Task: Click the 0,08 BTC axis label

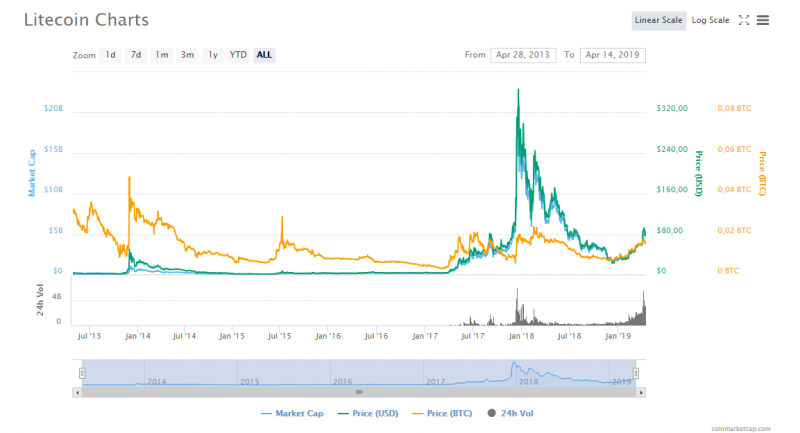Action: [734, 109]
